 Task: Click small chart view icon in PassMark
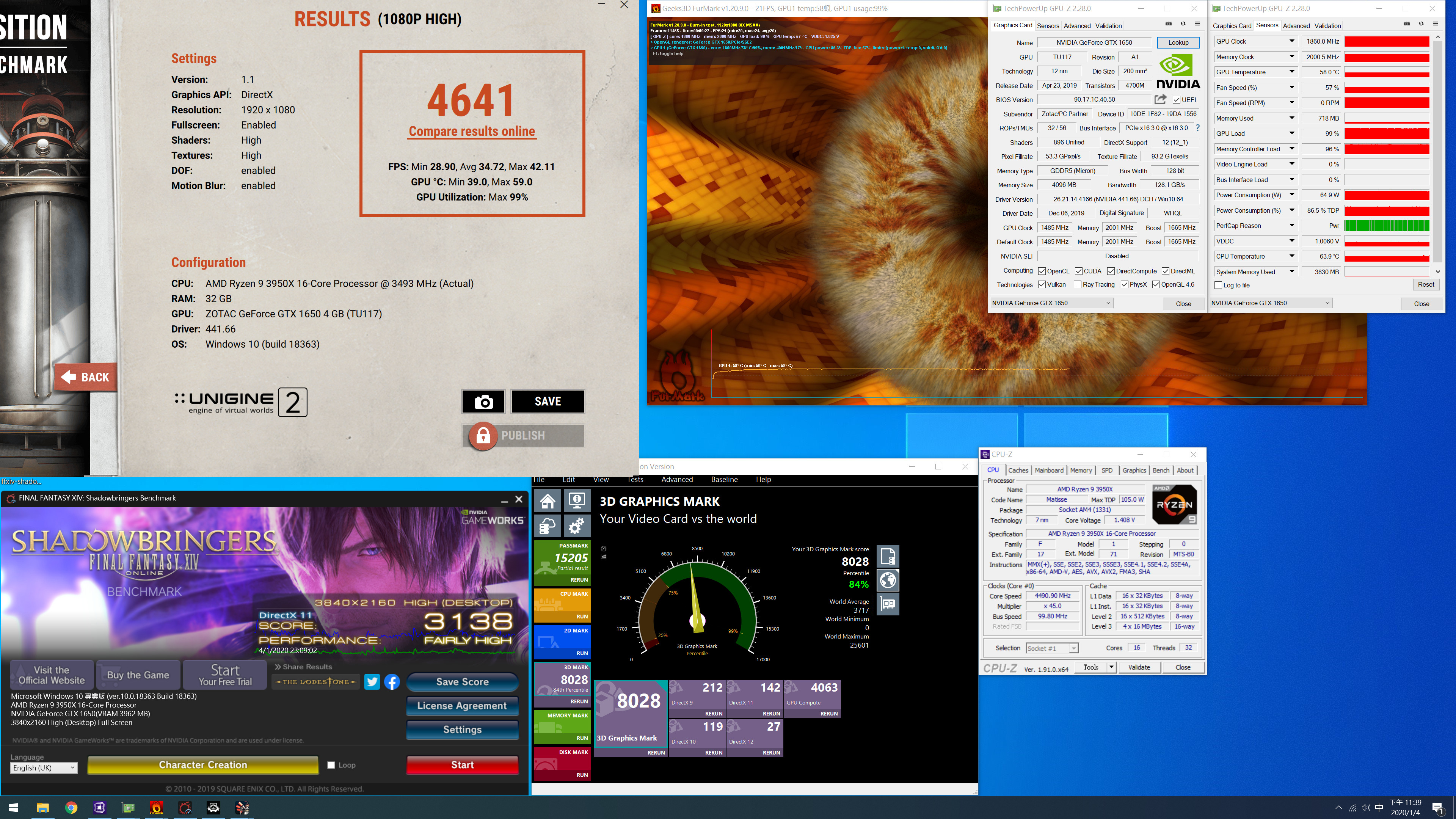604,557
